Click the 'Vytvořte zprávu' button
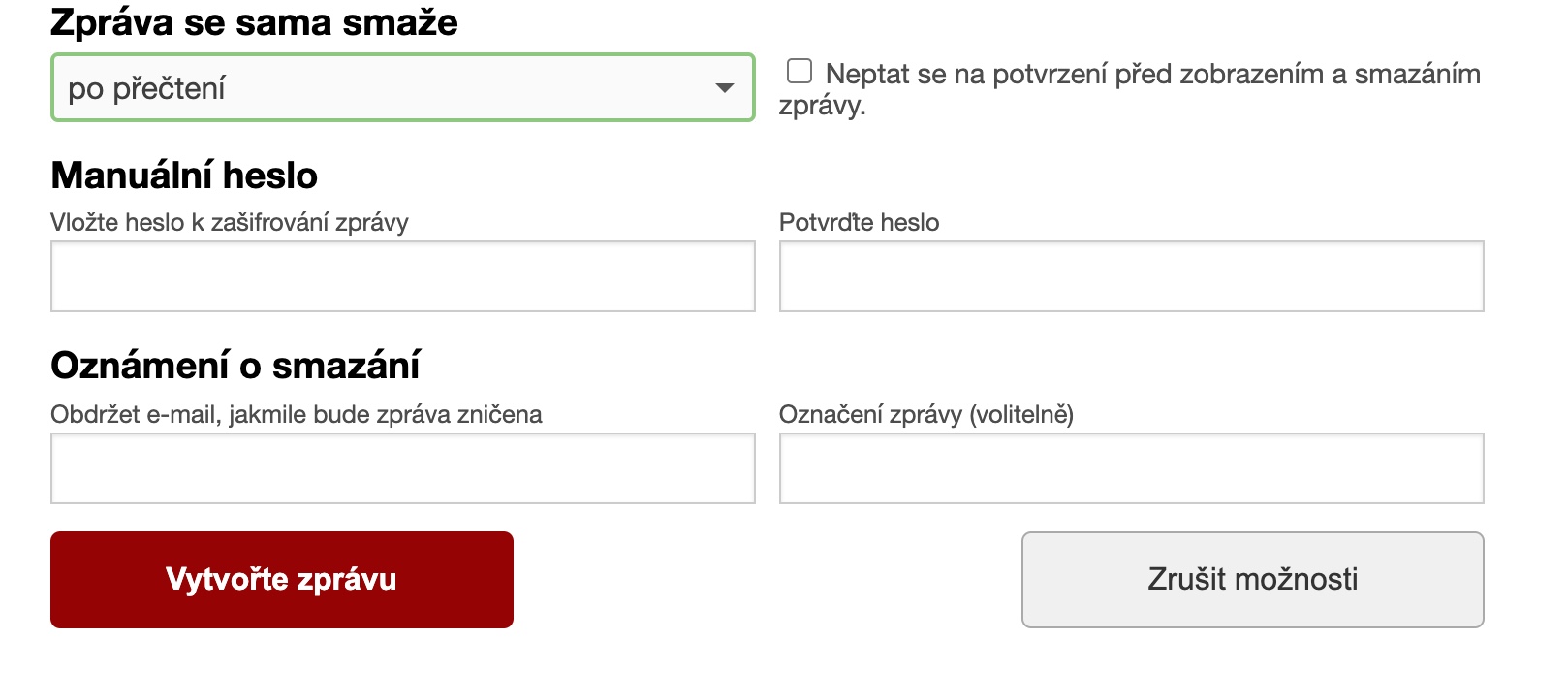1568x673 pixels. pos(282,579)
